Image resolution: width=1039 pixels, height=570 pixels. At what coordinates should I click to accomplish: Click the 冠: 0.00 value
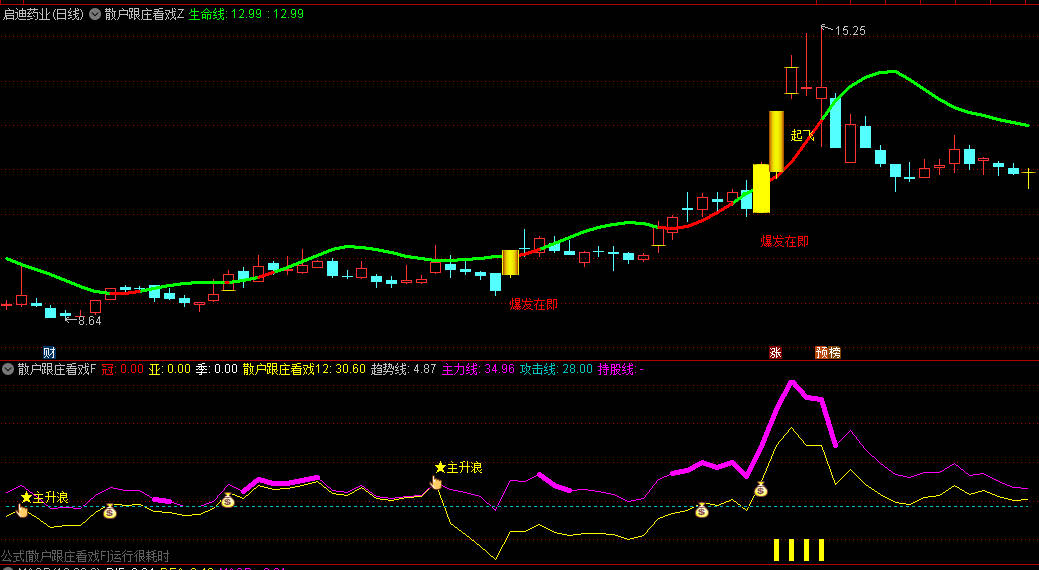coord(123,369)
